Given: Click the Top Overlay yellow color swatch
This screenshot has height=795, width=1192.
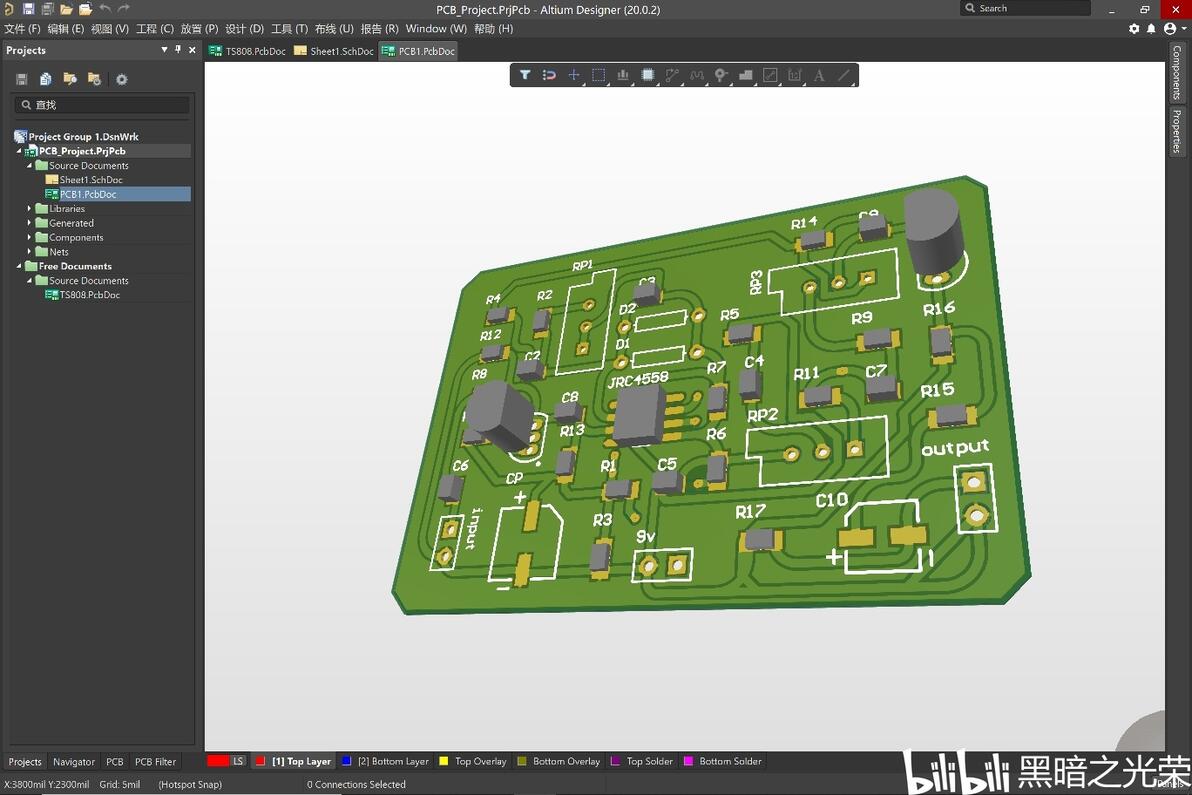Looking at the screenshot, I should coord(444,761).
